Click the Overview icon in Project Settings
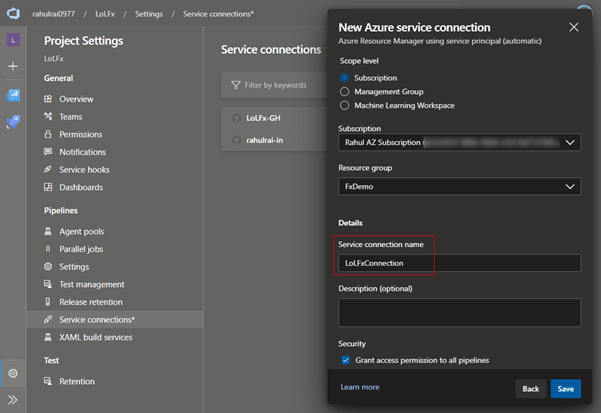This screenshot has height=413, width=601. 48,99
